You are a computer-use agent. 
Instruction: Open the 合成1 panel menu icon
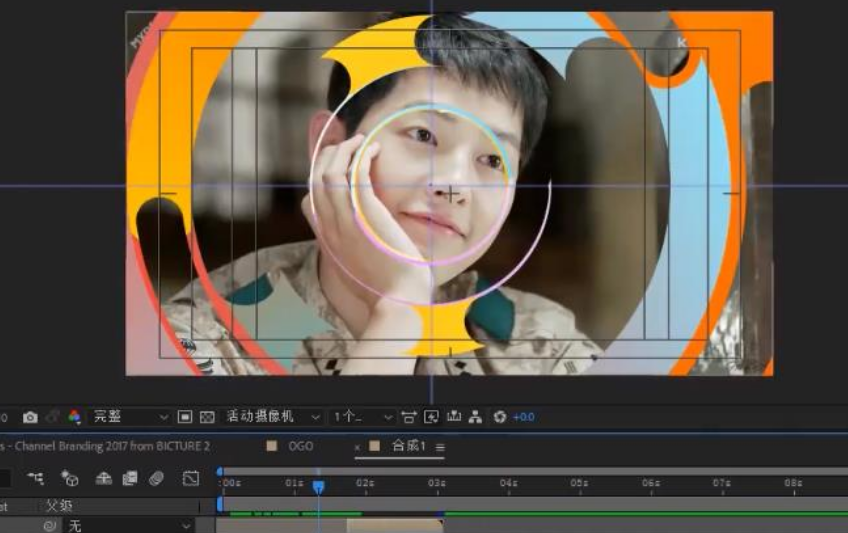[440, 447]
